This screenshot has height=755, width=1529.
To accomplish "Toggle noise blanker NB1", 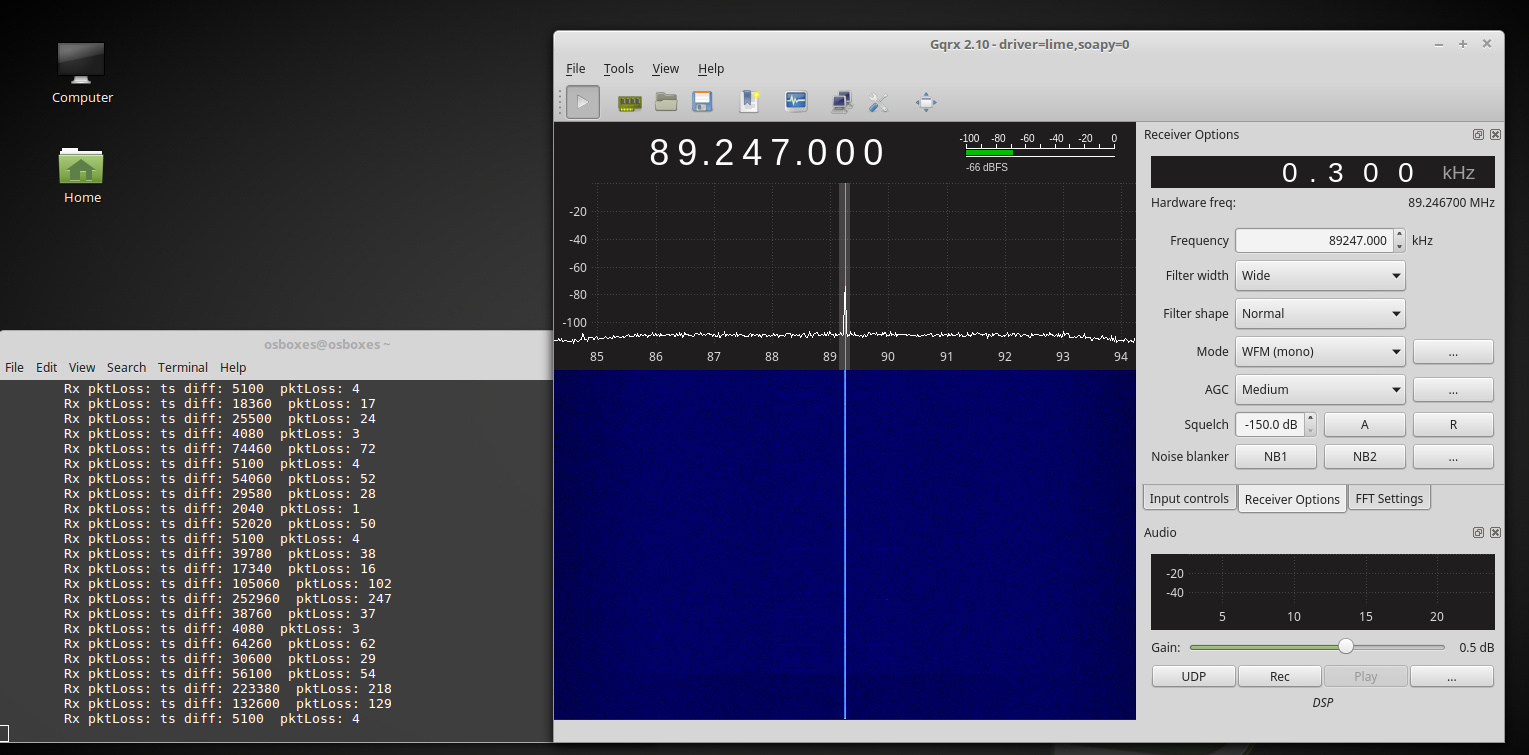I will (x=1276, y=456).
